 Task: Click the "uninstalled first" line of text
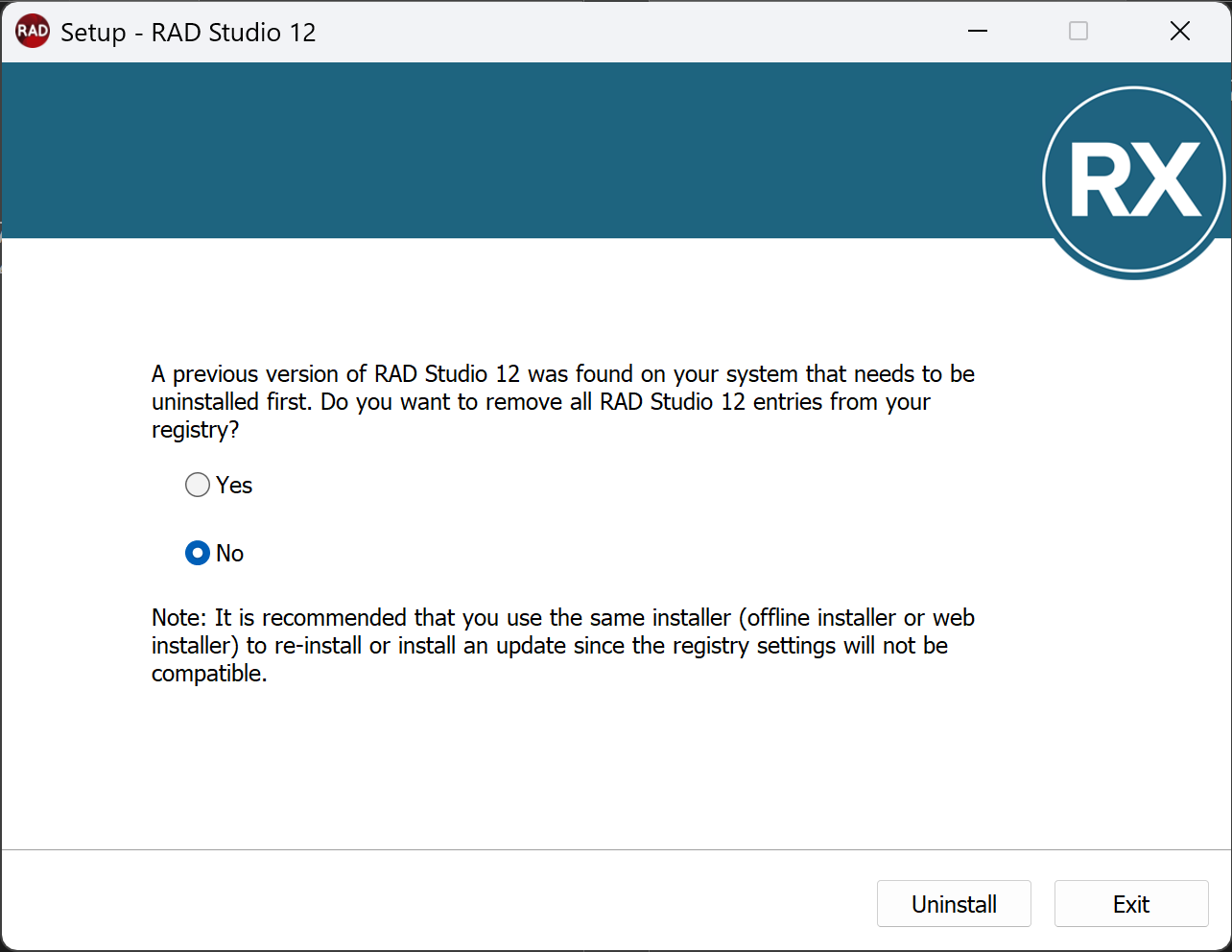(540, 402)
